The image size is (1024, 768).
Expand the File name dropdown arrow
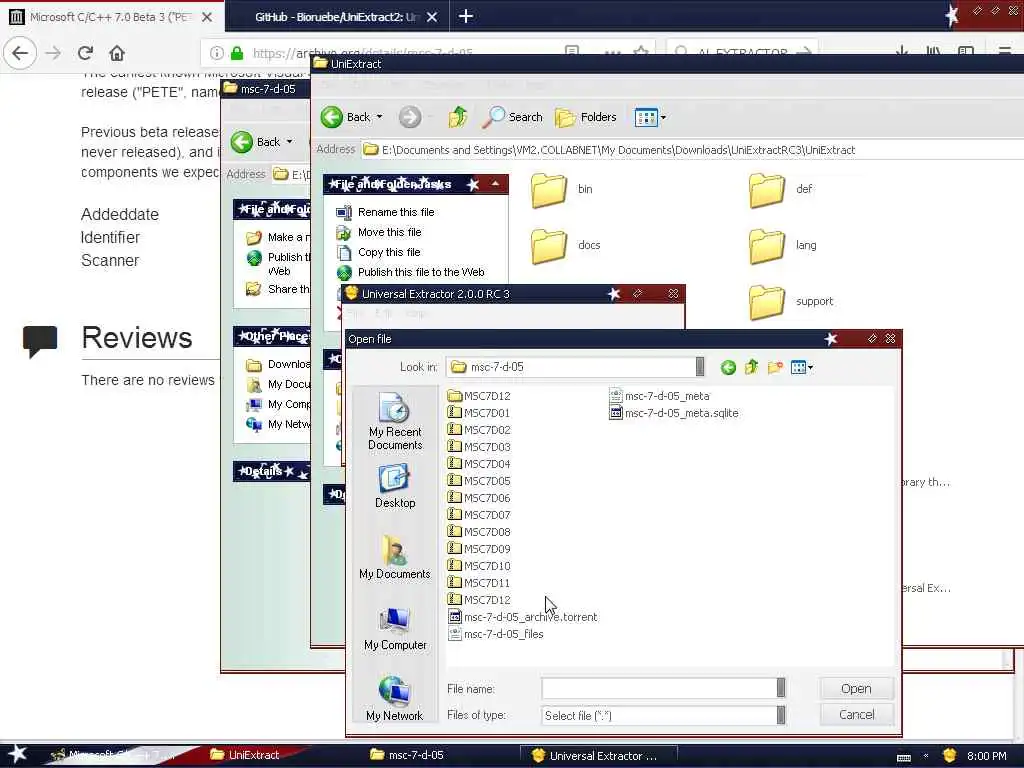(781, 688)
